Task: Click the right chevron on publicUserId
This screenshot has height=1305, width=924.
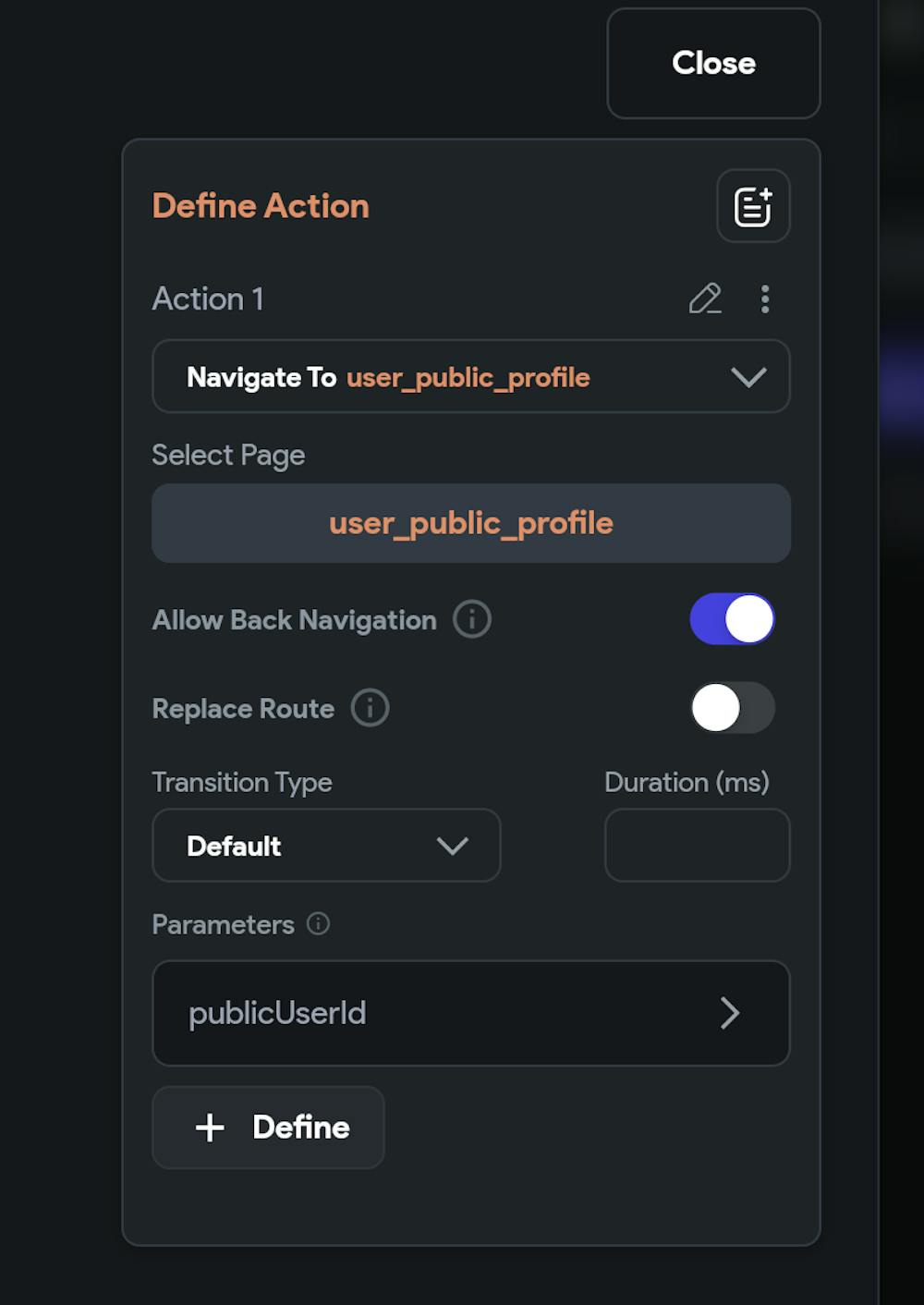Action: click(730, 1013)
